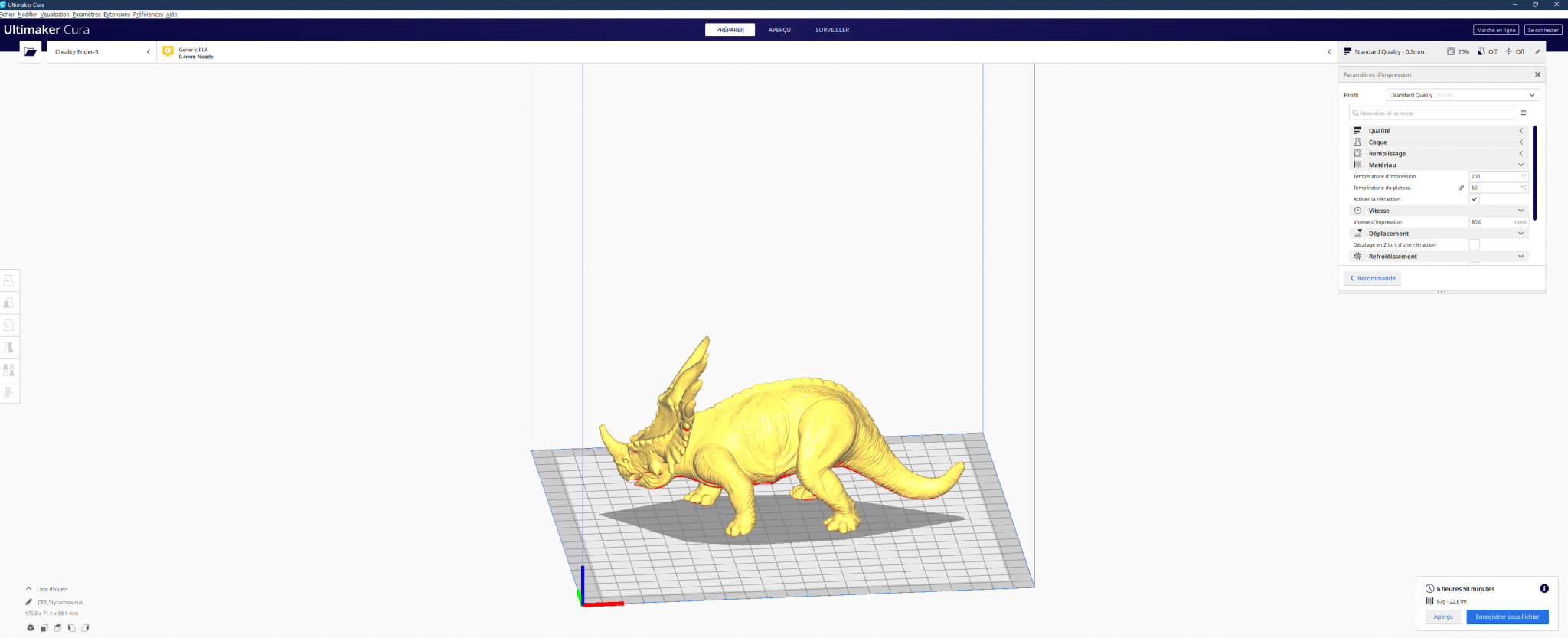Return to Recommandé settings mode
Screen dimensions: 1568x638
[x=1372, y=278]
